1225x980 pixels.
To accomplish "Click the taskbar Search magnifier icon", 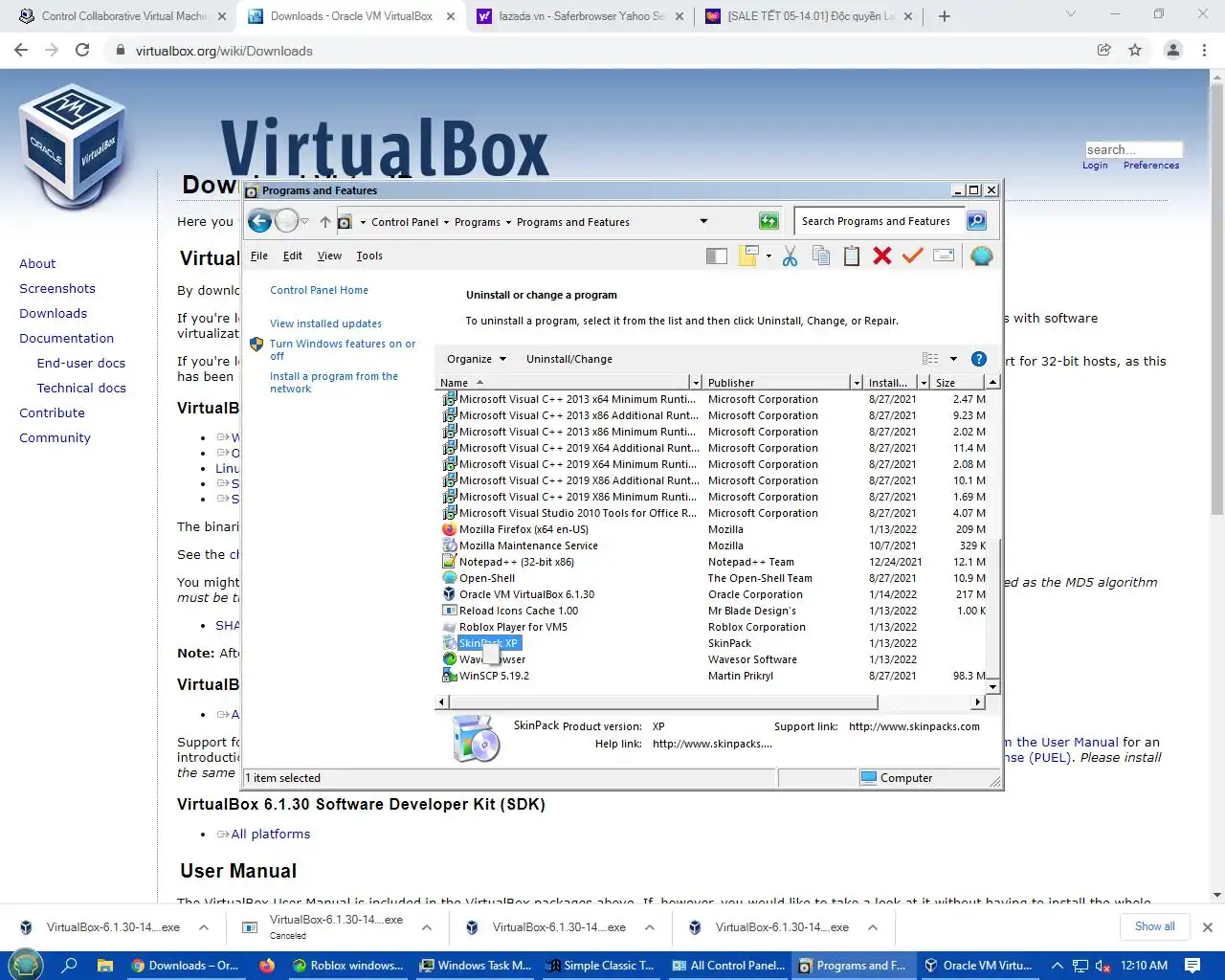I will point(69,966).
